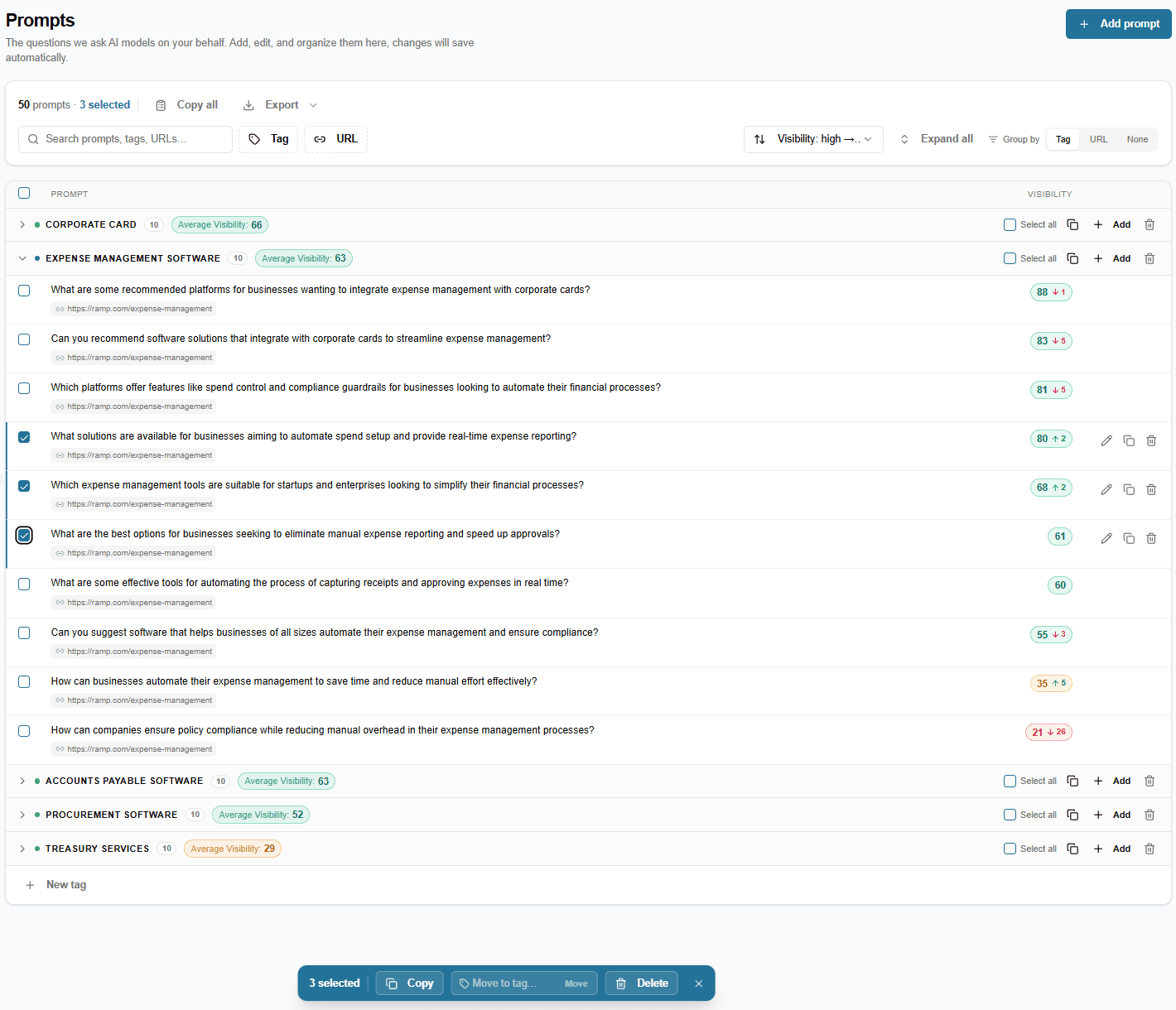The width and height of the screenshot is (1176, 1010).
Task: Delete the 3 selected prompts
Action: tap(642, 984)
